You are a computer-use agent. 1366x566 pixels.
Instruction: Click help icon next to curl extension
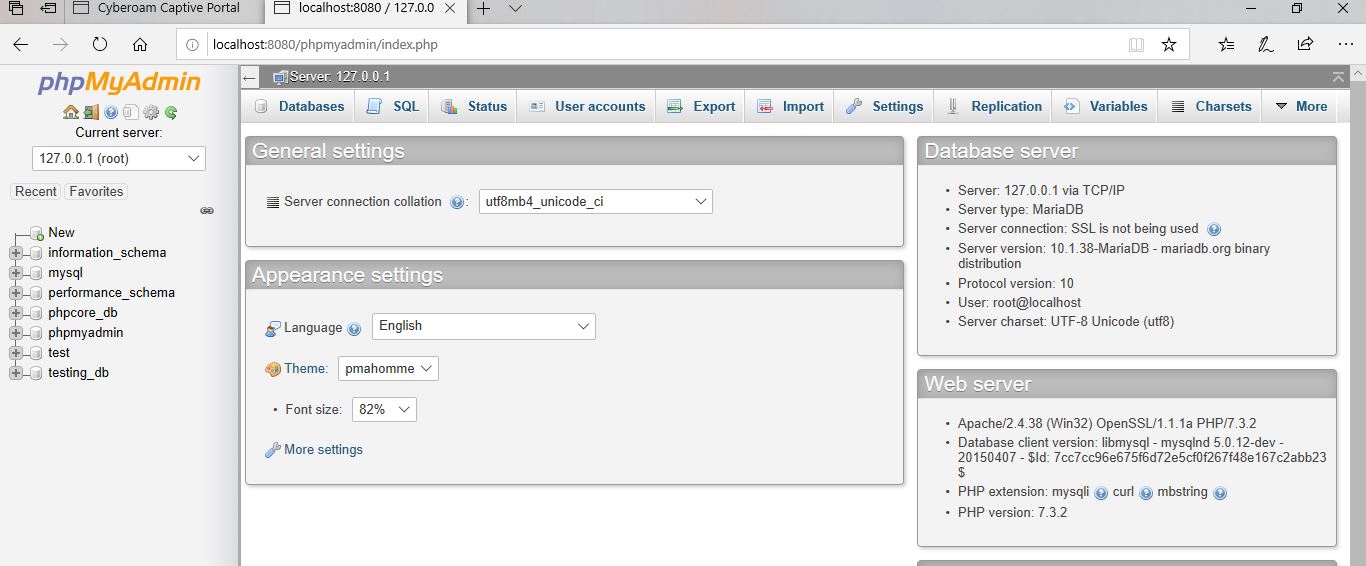(x=1146, y=493)
